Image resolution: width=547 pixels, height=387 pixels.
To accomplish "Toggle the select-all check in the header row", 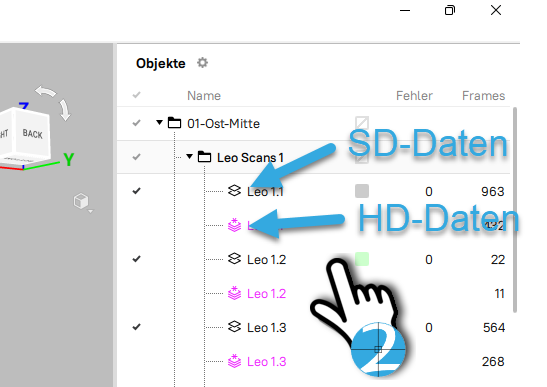I will 136,95.
